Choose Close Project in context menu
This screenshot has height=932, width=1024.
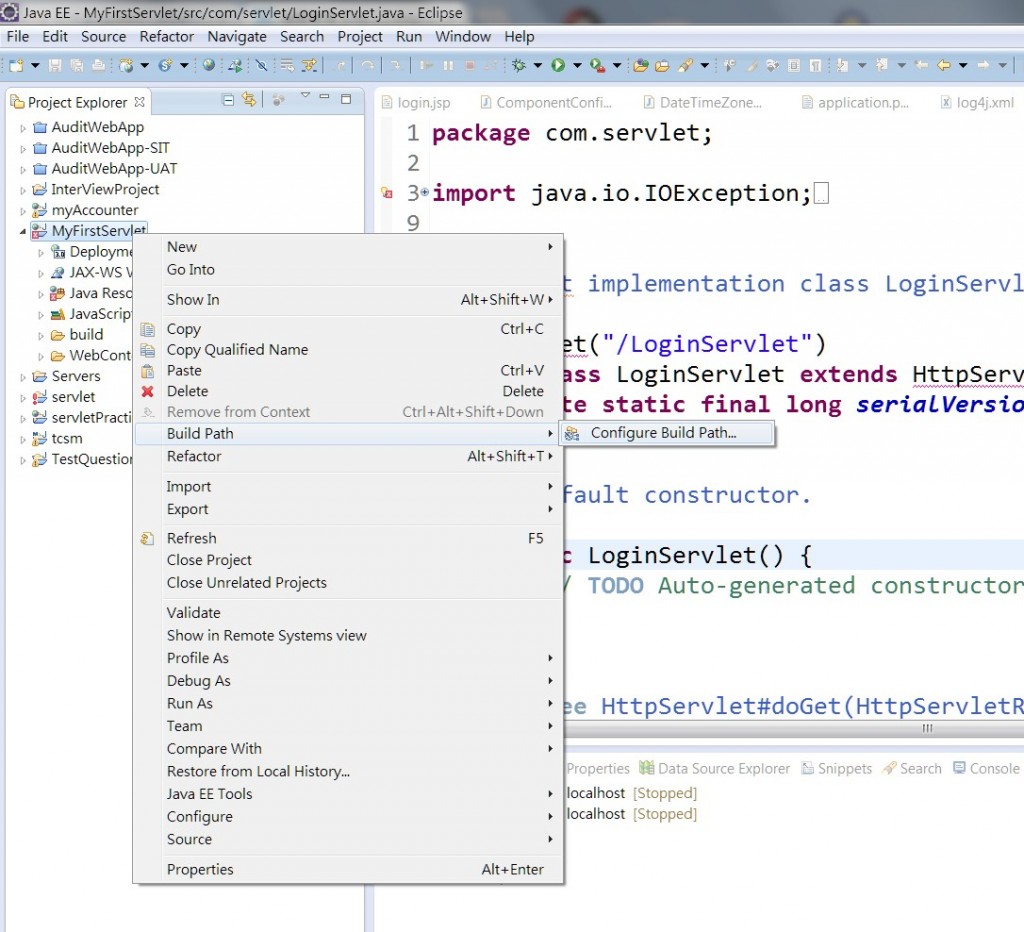click(x=347, y=560)
